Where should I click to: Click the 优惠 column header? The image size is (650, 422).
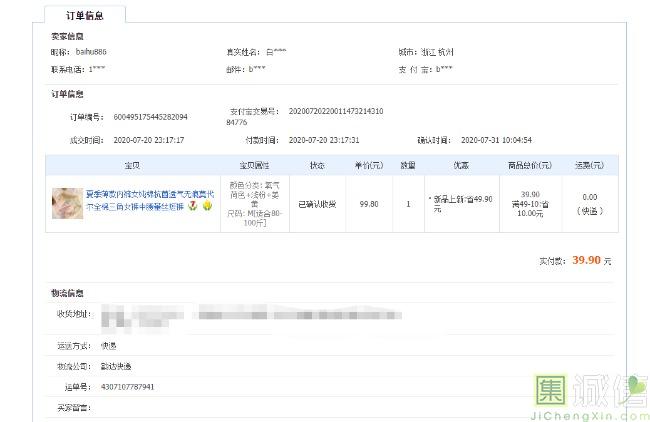[461, 165]
